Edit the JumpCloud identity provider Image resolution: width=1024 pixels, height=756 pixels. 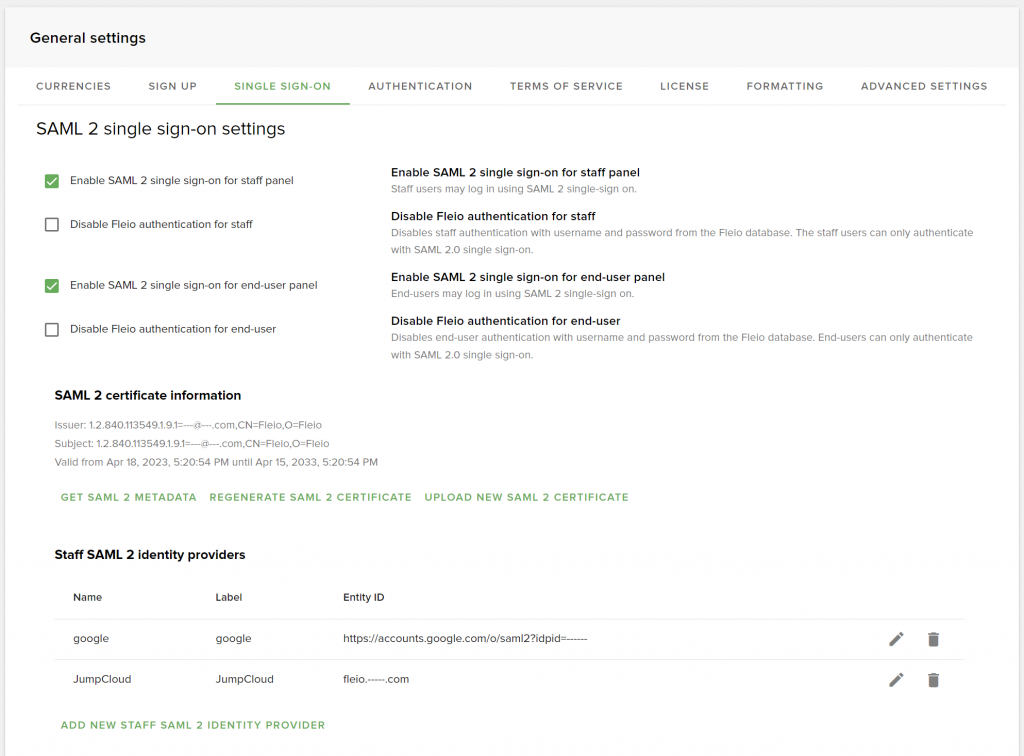[896, 680]
